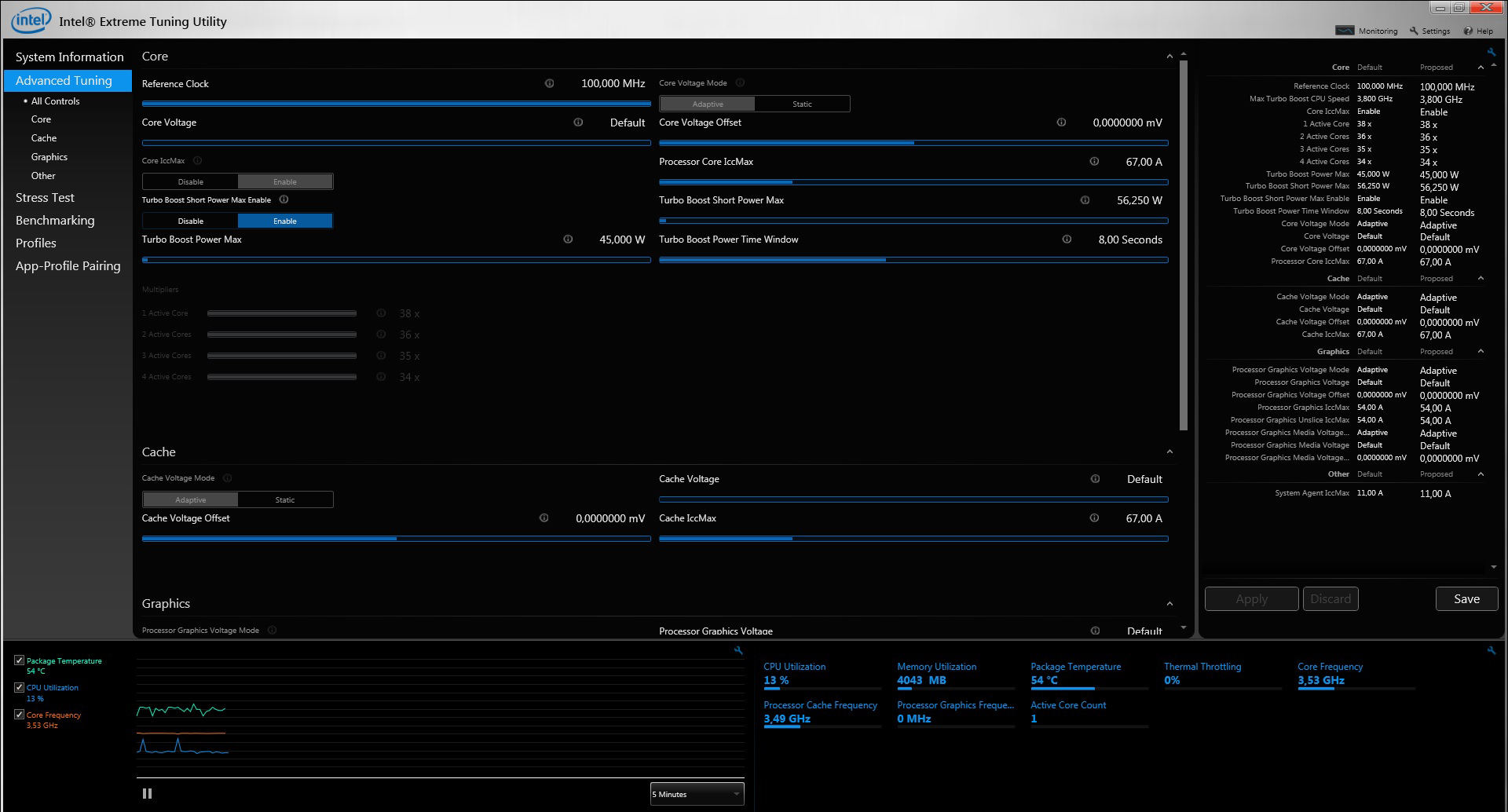Uncheck Package Temperature checkbox
Screen dimensions: 1508x812
(x=20, y=660)
